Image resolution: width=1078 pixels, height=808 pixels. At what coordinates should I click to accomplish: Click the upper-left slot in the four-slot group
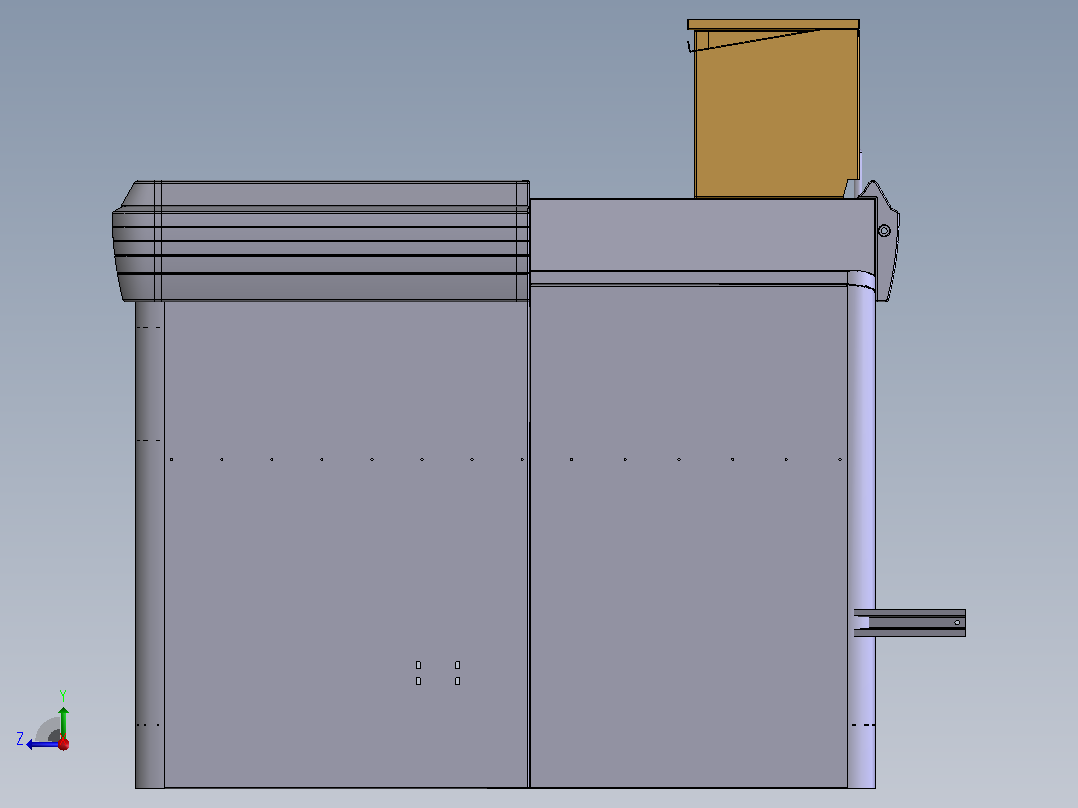[x=419, y=665]
